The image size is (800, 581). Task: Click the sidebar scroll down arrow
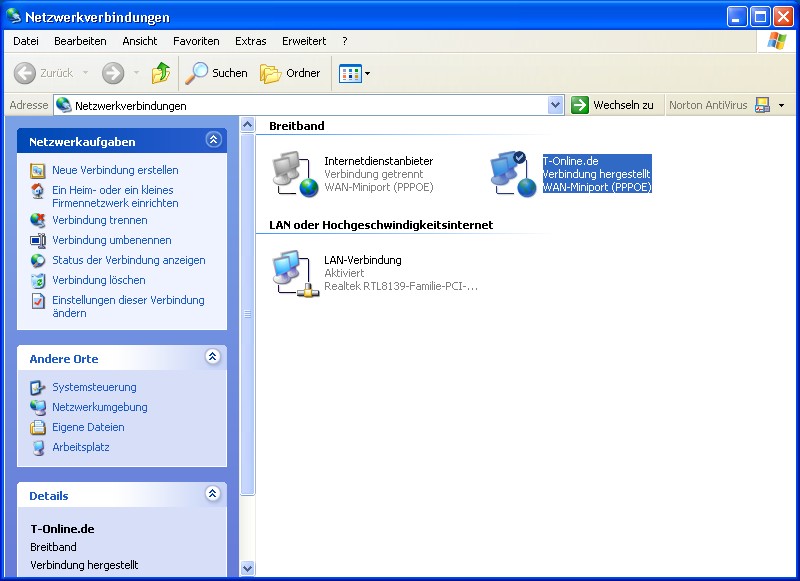point(248,568)
